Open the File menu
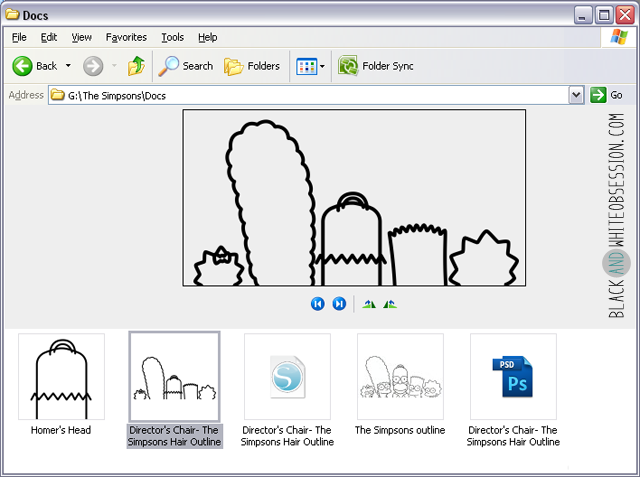Screen dimensions: 640x477 pyautogui.click(x=19, y=37)
